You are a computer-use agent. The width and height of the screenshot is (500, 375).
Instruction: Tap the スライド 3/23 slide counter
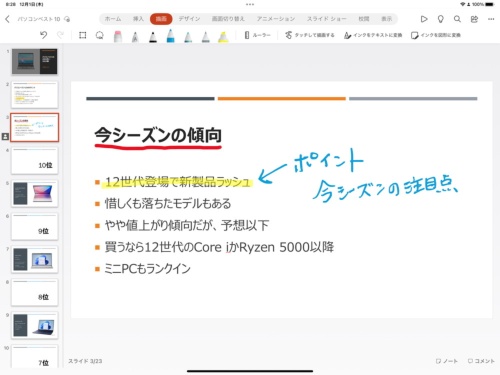(85, 361)
